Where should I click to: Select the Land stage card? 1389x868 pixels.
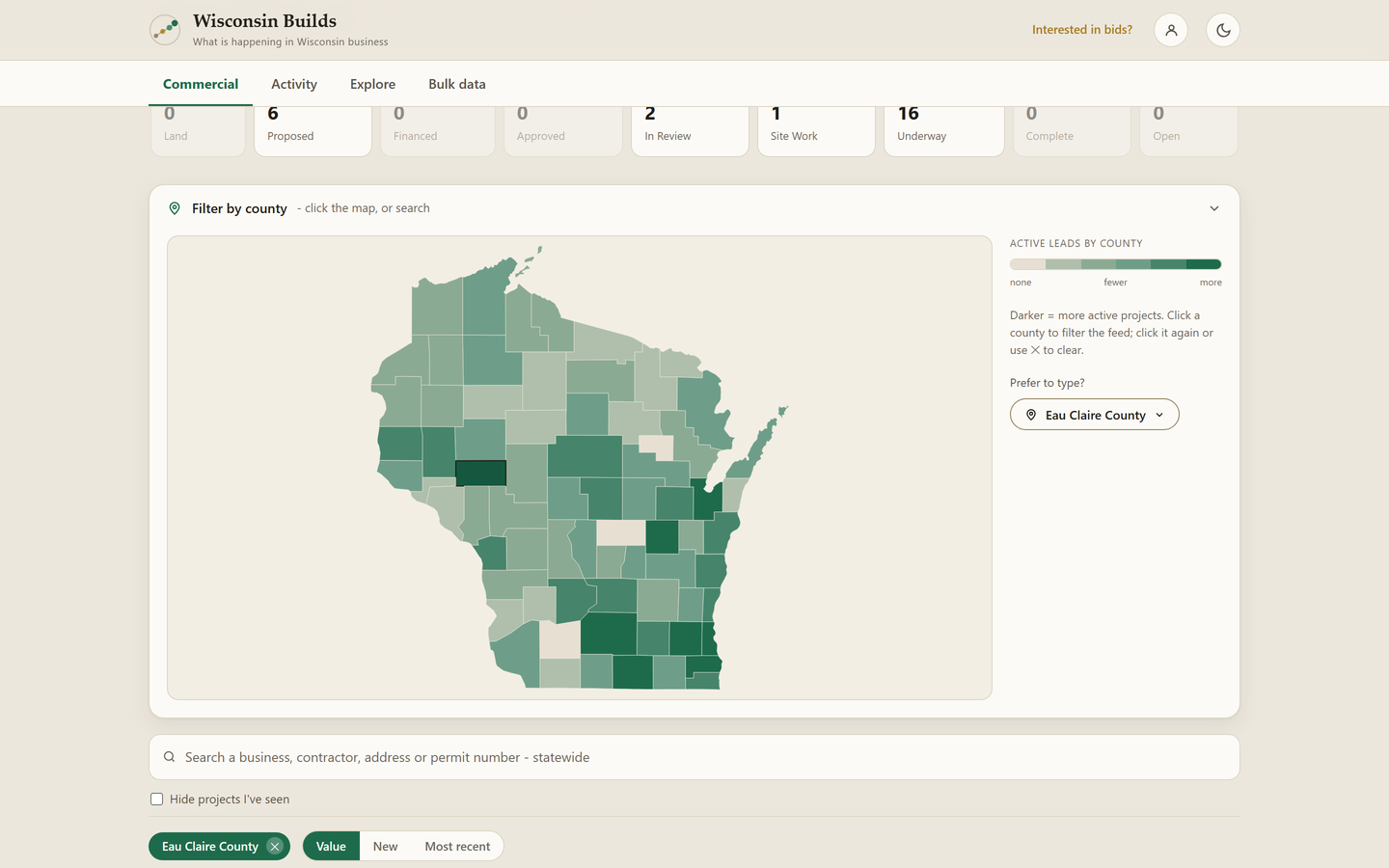point(198,130)
